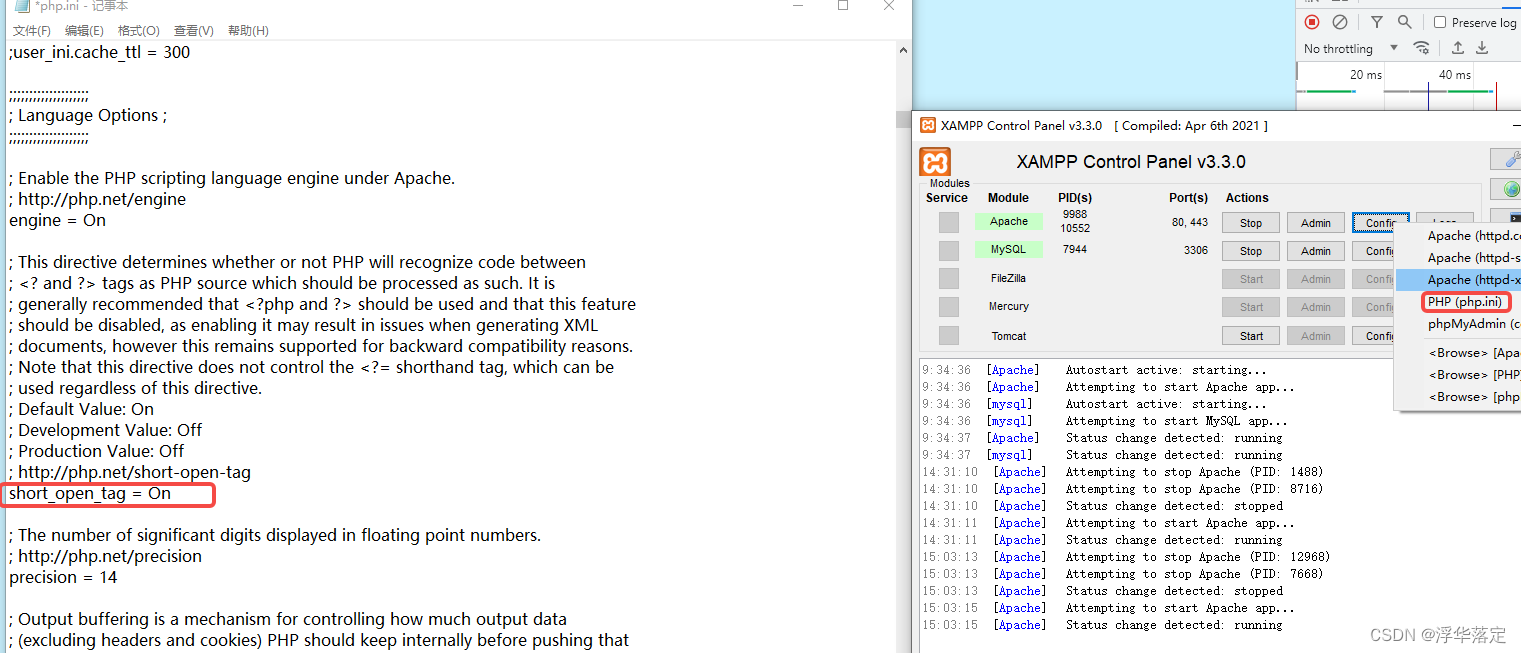1521x653 pixels.
Task: Click the 40 ms mark on network timeline
Action: click(1455, 75)
